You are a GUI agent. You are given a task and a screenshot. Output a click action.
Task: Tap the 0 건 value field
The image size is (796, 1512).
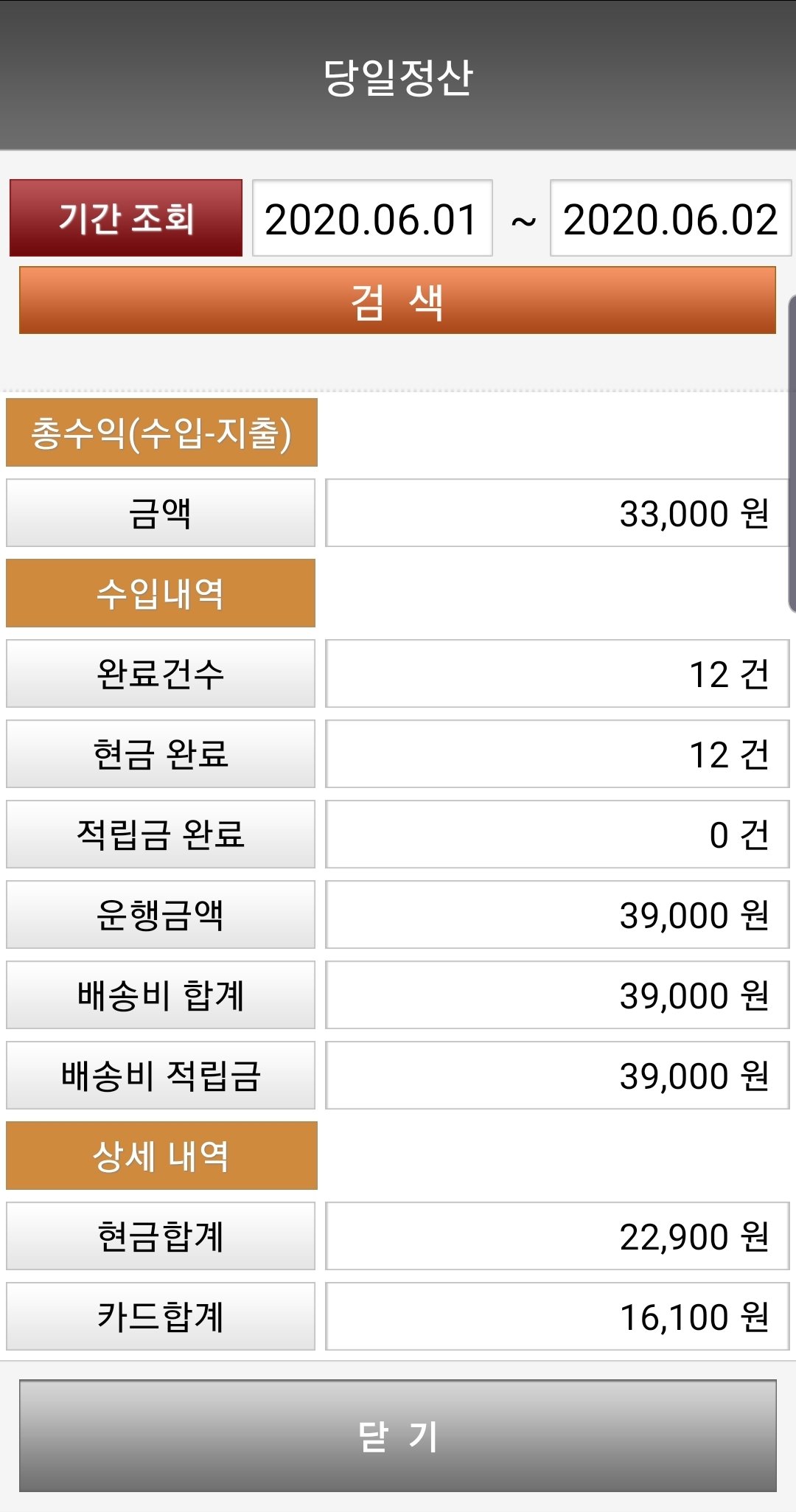tap(556, 835)
